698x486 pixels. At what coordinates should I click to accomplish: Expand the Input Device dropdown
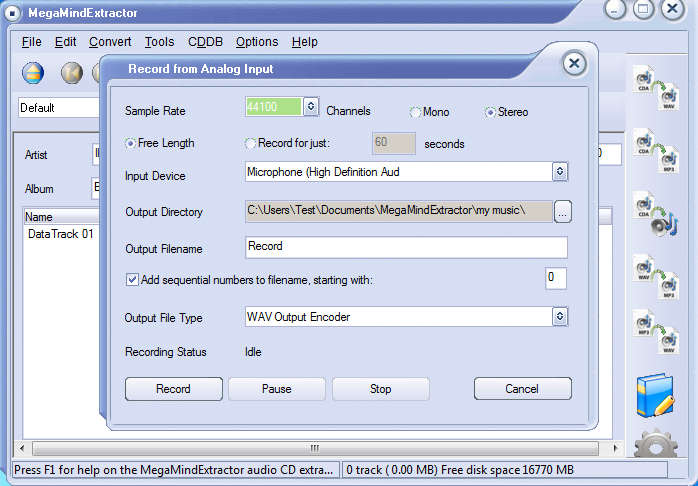(560, 171)
